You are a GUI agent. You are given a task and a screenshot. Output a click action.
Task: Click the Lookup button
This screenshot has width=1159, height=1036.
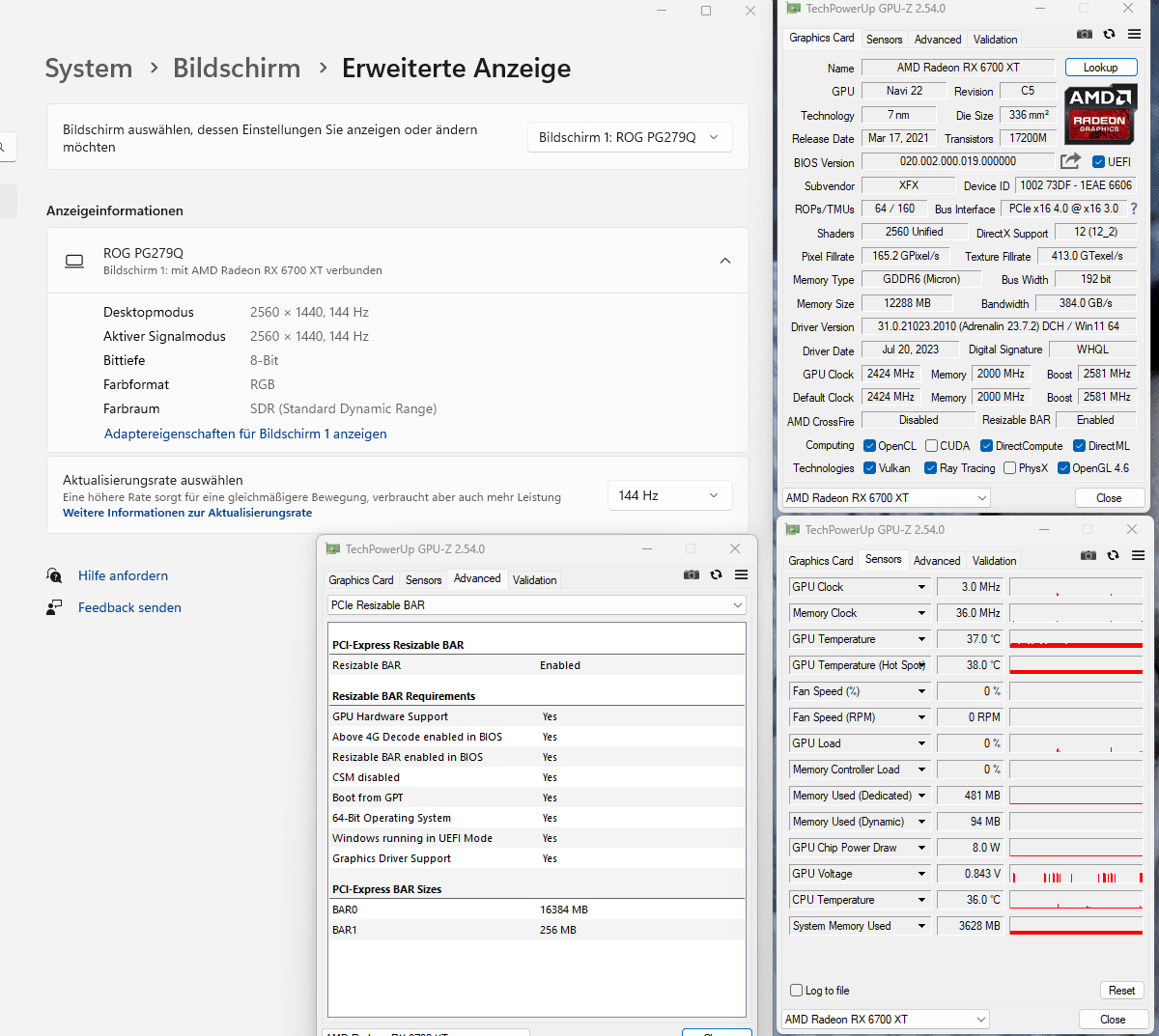[x=1100, y=68]
